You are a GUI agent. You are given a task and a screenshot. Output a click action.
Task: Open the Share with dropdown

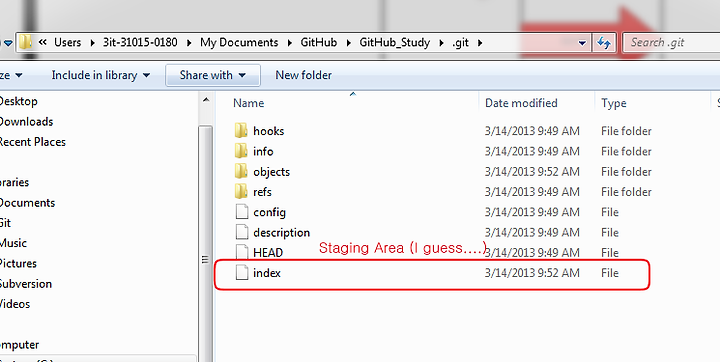tap(213, 75)
